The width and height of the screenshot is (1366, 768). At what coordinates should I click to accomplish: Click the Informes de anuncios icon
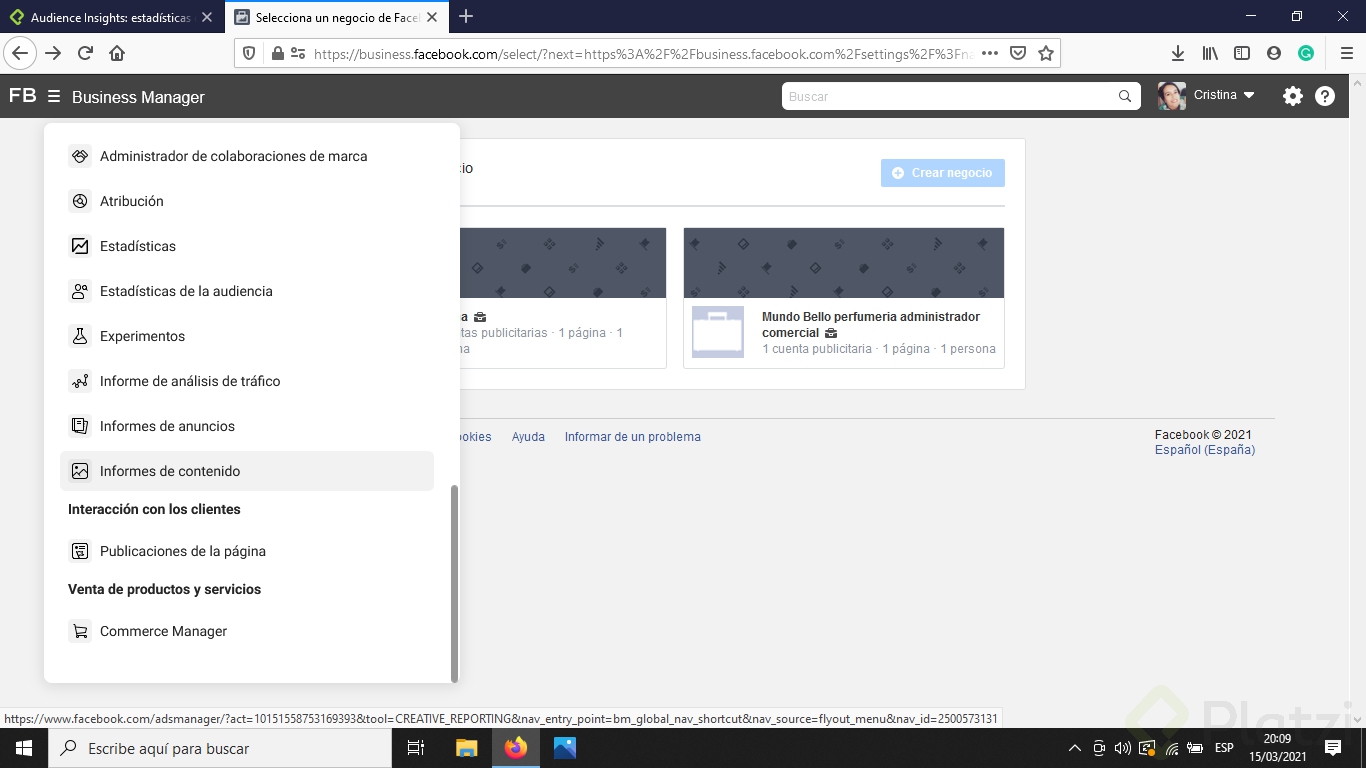point(80,426)
